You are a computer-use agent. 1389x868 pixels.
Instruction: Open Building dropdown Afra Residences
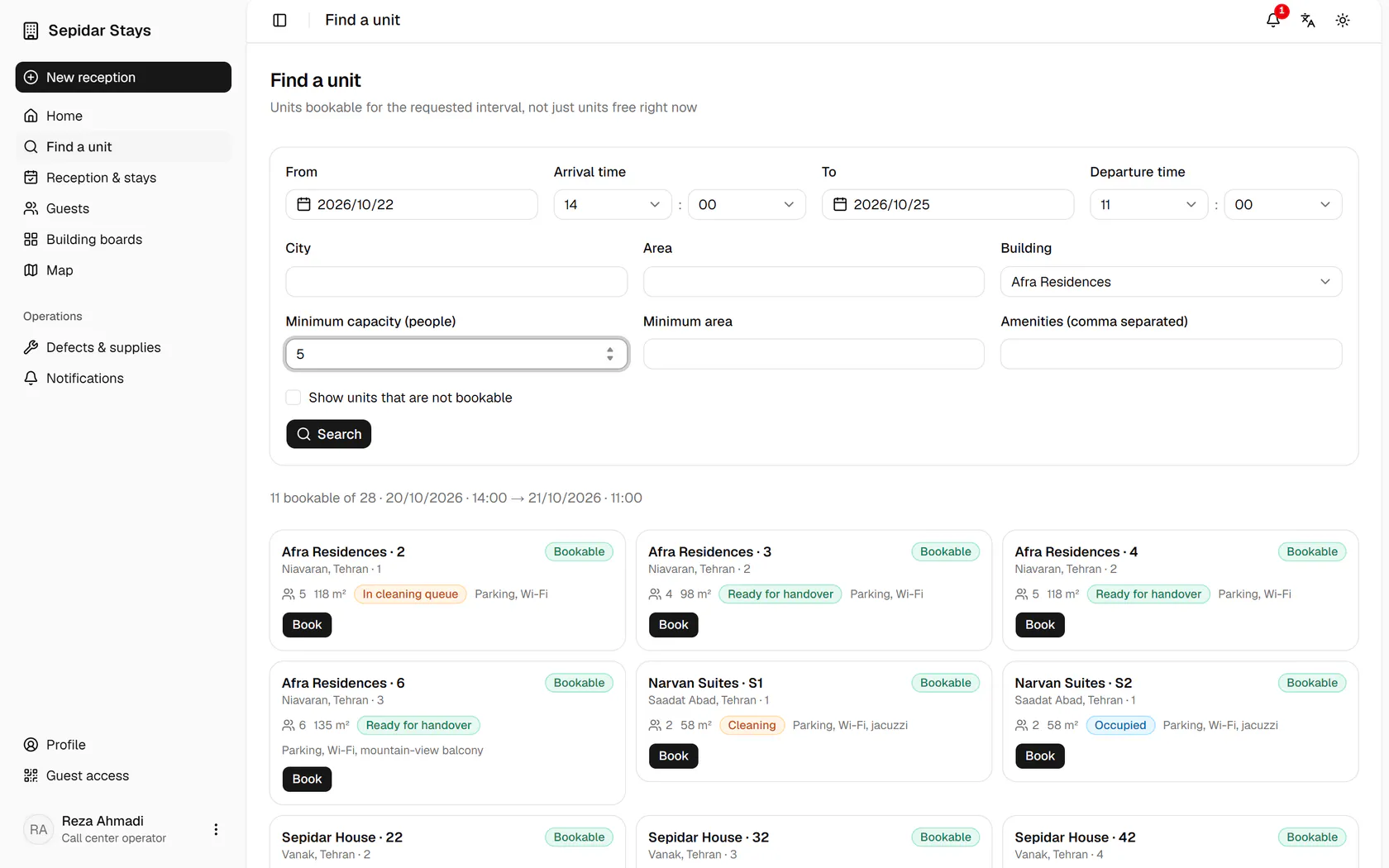[x=1171, y=282]
